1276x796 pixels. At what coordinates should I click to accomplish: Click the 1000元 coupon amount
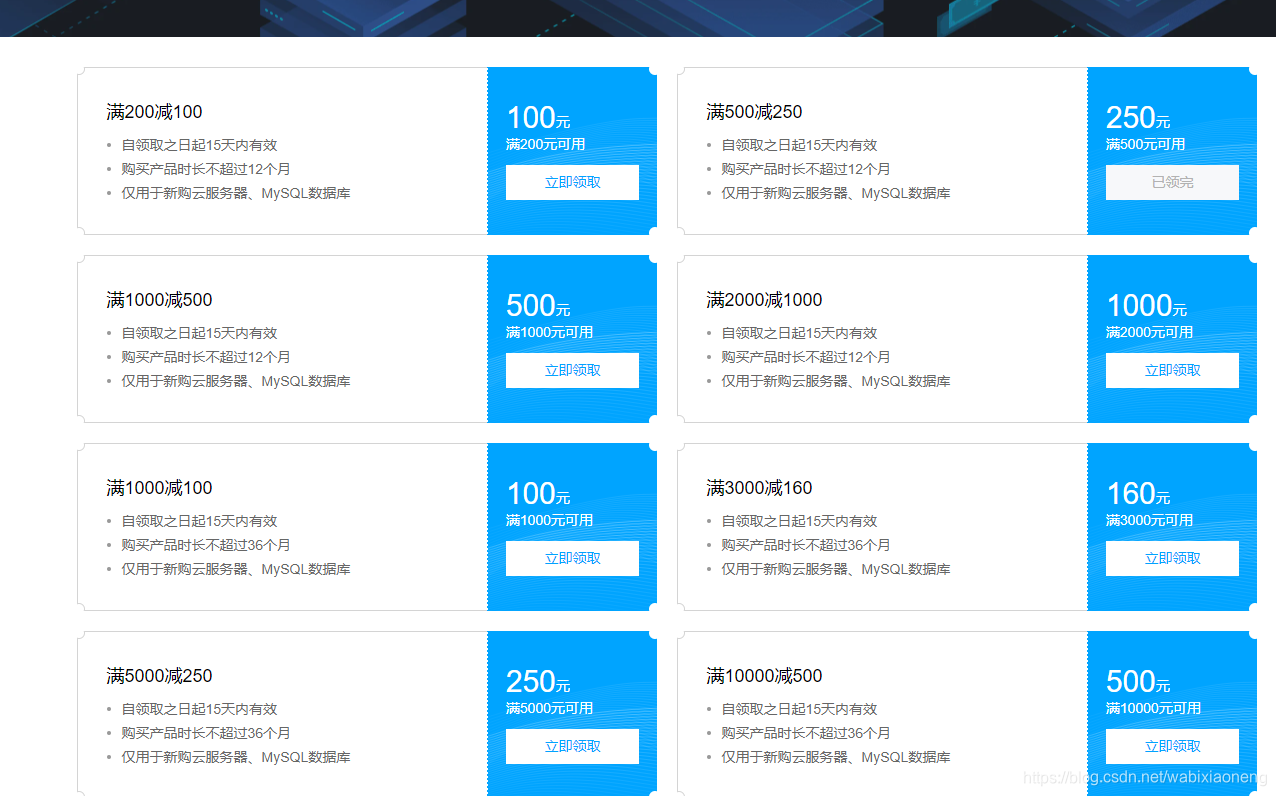pos(1147,306)
